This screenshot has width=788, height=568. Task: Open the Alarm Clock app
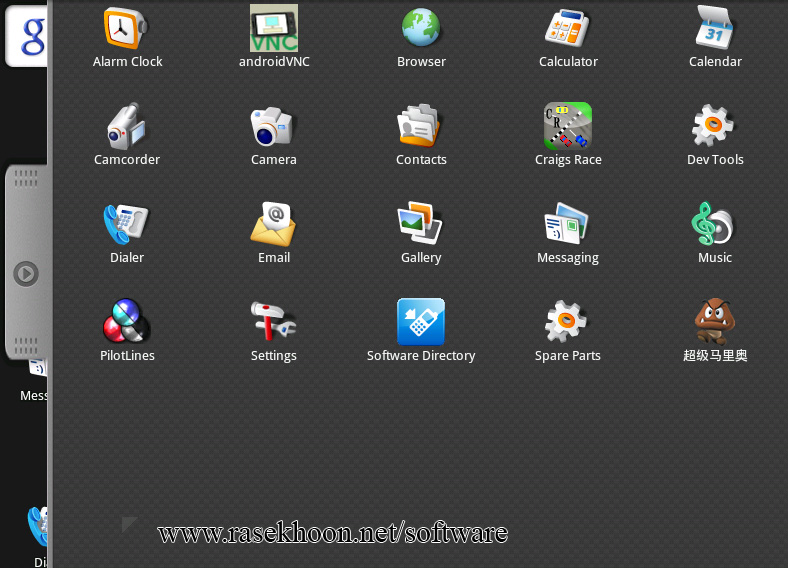(127, 29)
